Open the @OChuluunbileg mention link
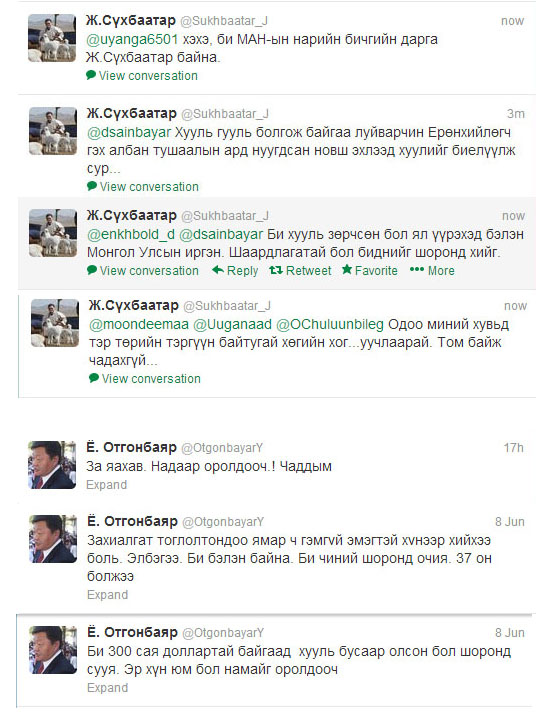536x725 pixels. click(x=330, y=325)
